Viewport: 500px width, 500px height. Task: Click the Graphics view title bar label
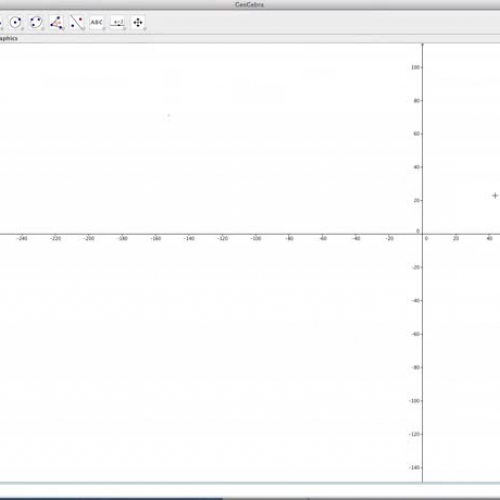point(9,38)
